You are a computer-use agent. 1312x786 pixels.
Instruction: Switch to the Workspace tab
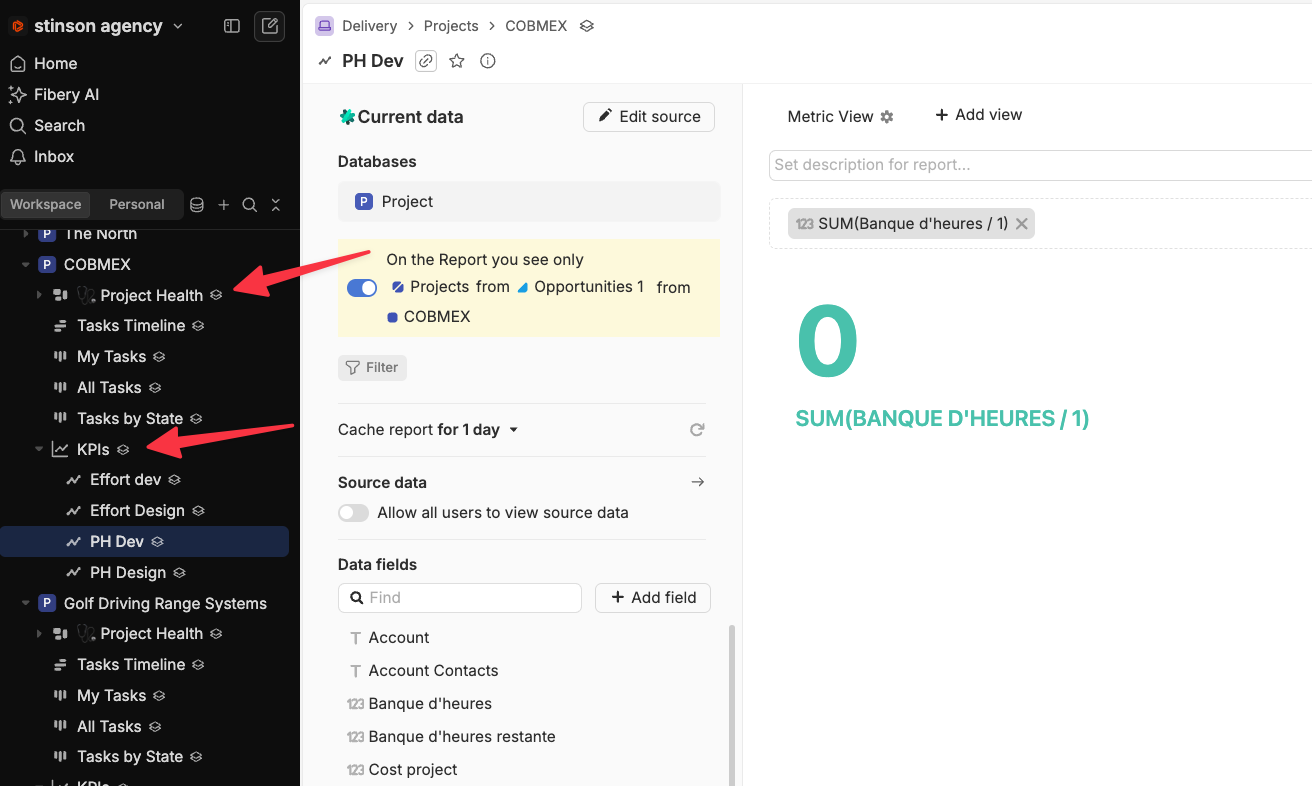(x=46, y=205)
